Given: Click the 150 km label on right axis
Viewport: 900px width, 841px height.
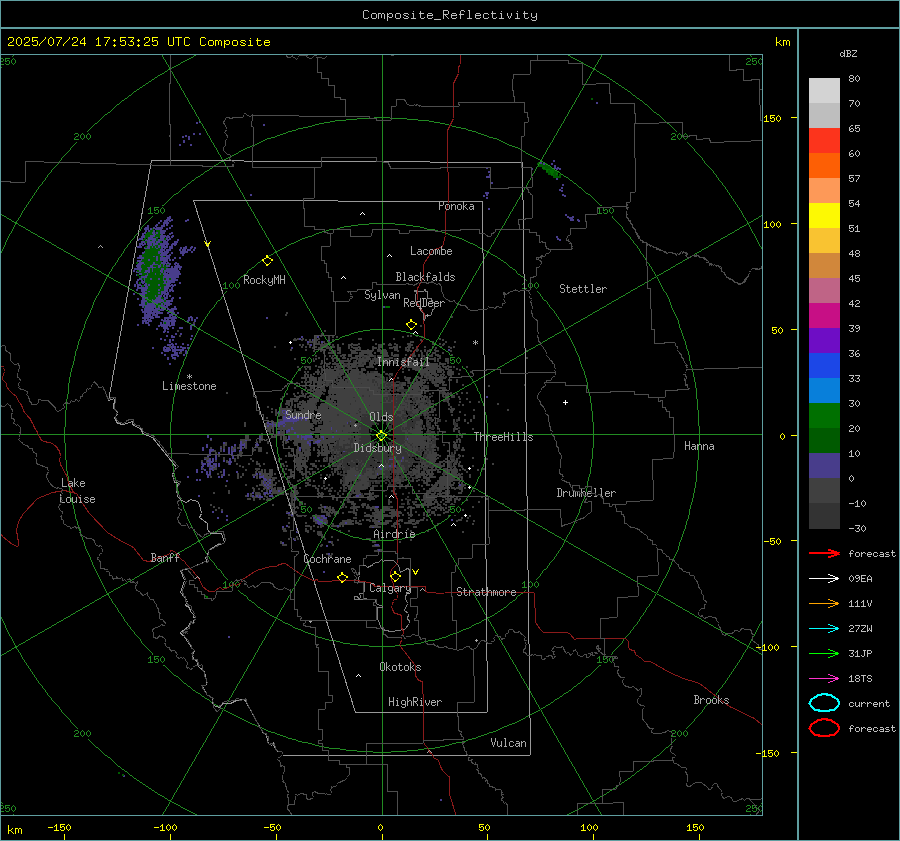Looking at the screenshot, I should click(x=772, y=118).
